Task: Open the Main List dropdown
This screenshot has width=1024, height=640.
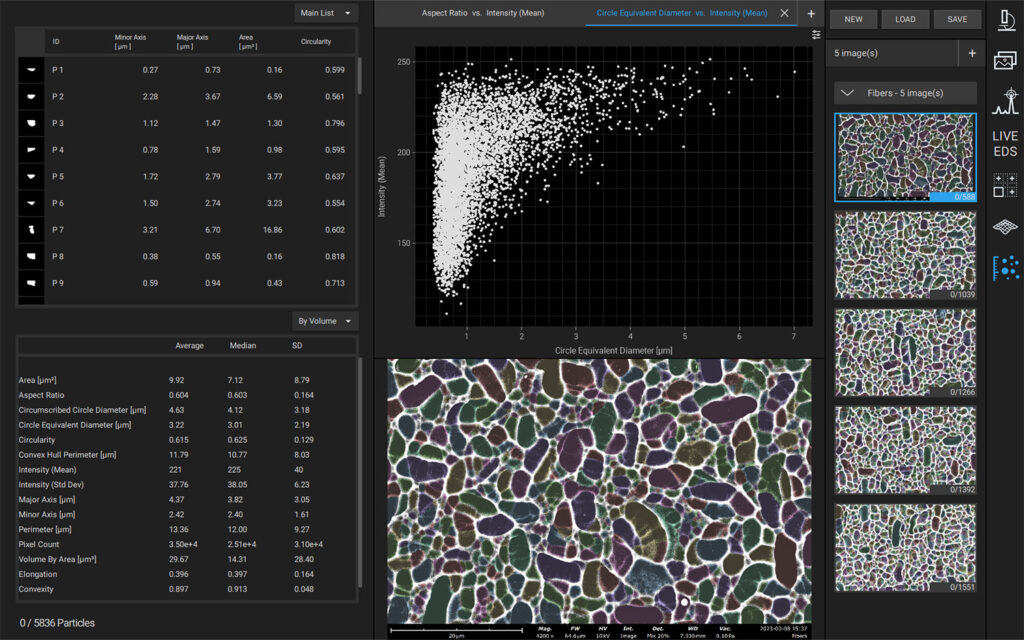Action: 325,12
